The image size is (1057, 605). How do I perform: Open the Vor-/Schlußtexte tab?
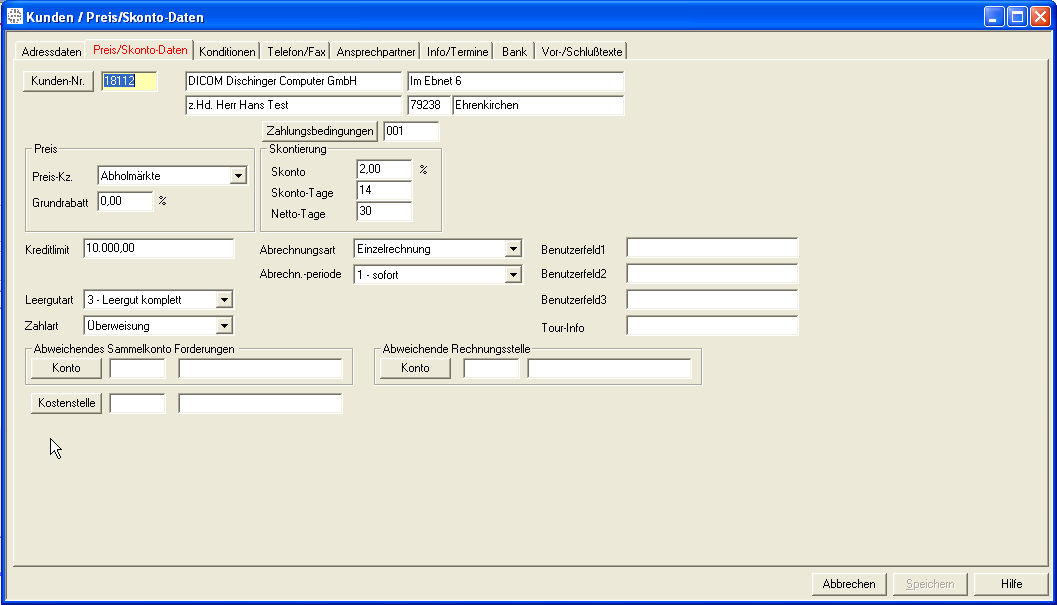pyautogui.click(x=583, y=51)
